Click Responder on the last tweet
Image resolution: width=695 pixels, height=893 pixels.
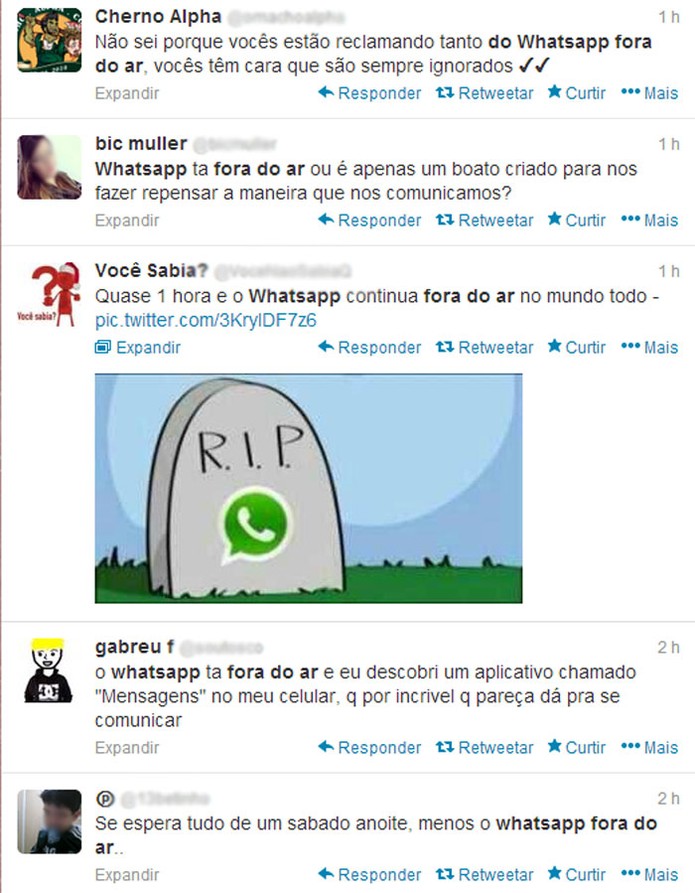click(x=370, y=874)
